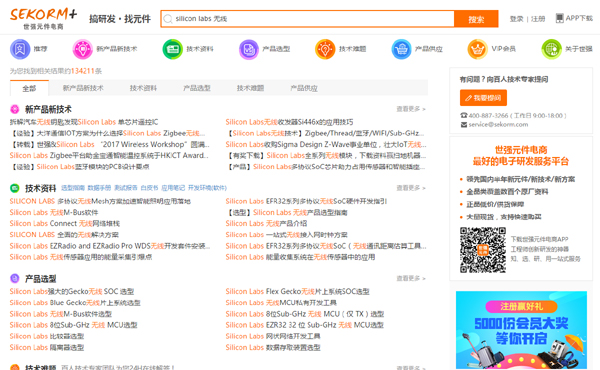
Task: Open the 推荐 navigation icon
Action: pos(20,49)
